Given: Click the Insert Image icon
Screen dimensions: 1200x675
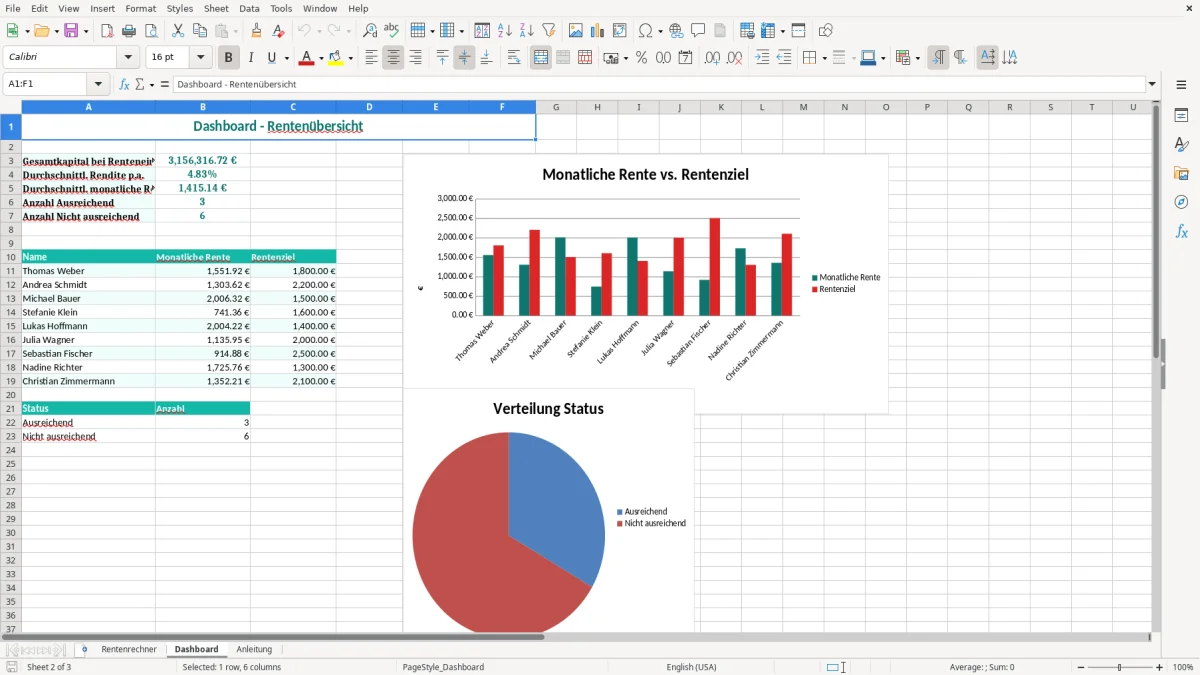Looking at the screenshot, I should point(576,31).
